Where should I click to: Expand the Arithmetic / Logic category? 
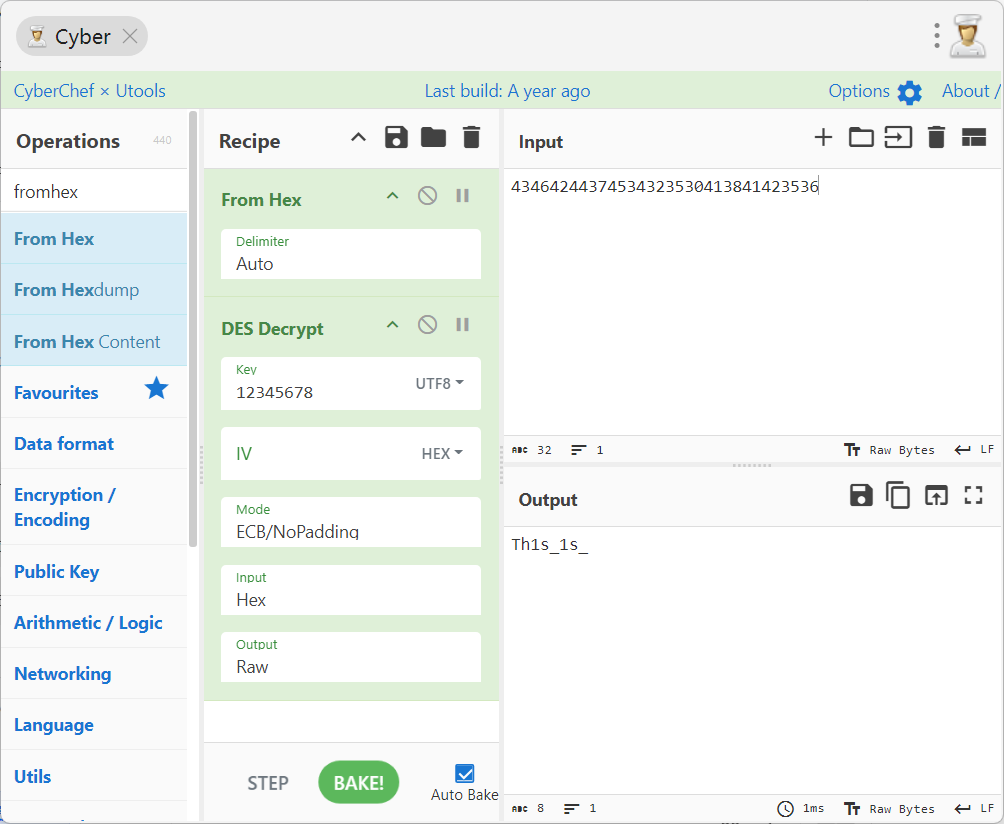(x=94, y=622)
